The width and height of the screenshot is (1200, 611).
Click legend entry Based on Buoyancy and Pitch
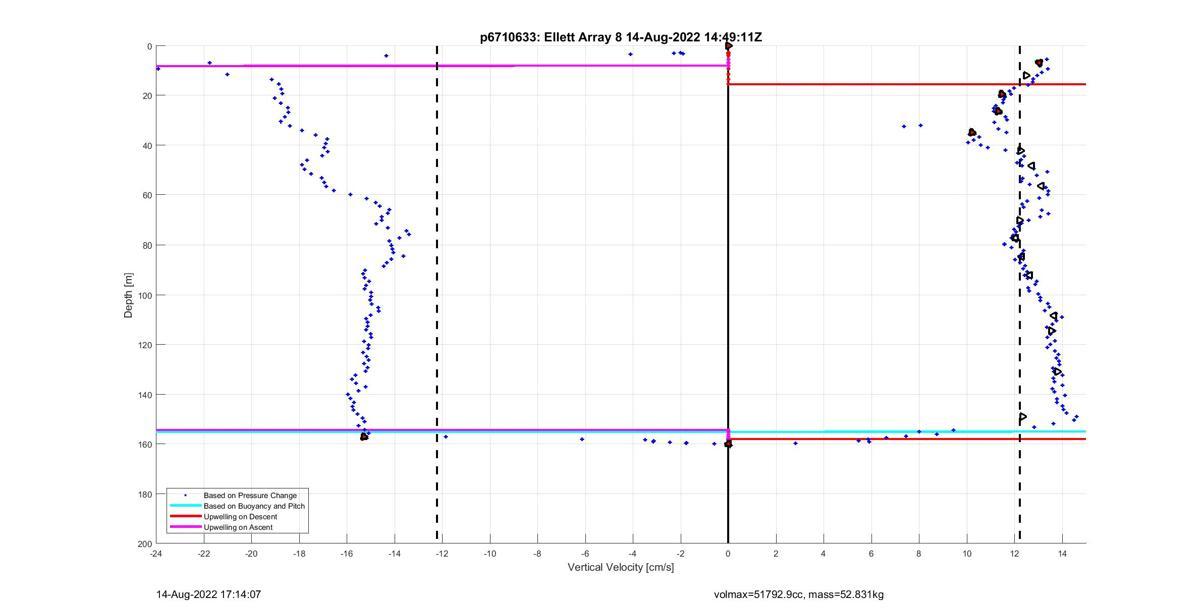254,506
